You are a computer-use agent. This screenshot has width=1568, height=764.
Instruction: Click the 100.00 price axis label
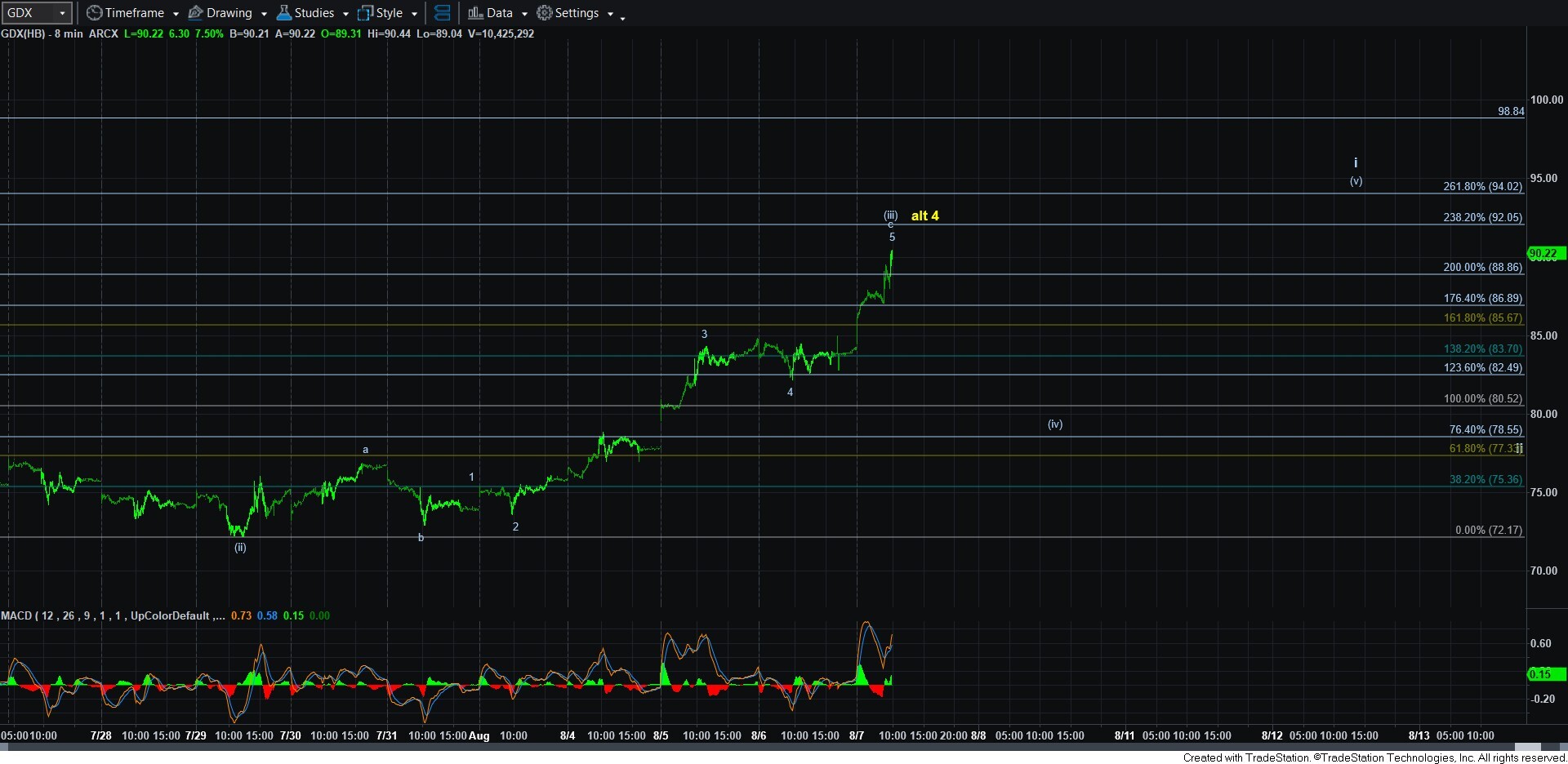coord(1547,100)
